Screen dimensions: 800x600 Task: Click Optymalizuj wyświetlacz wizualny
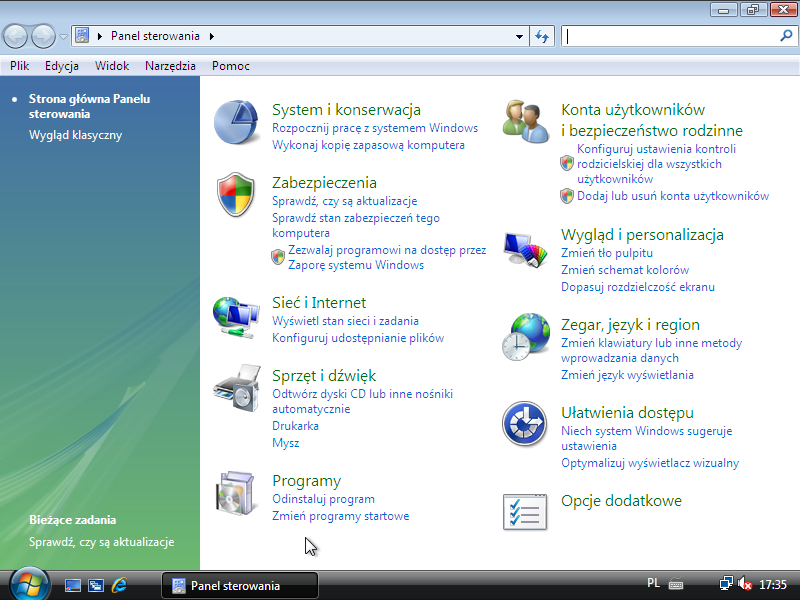[650, 463]
